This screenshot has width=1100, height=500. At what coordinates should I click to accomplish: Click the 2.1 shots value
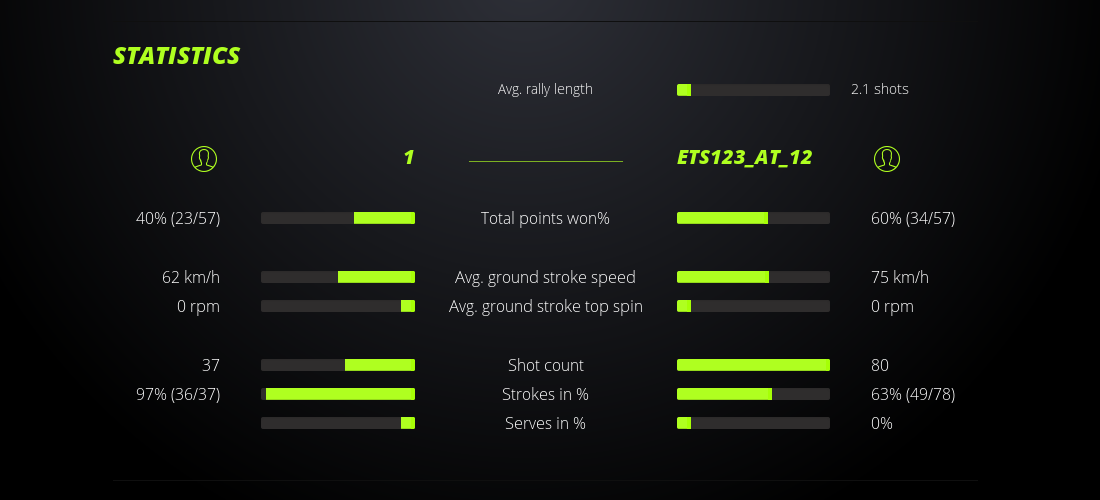(x=879, y=89)
